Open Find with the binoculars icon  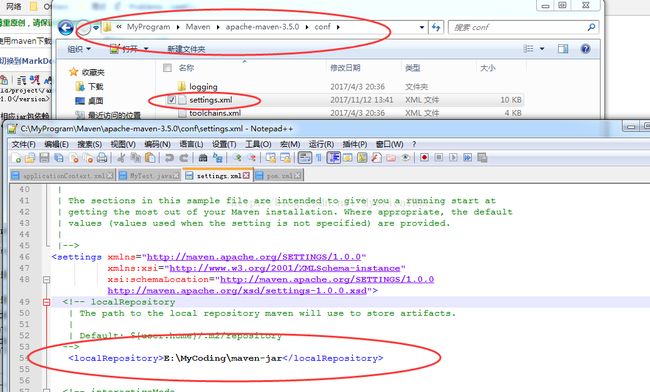click(x=203, y=158)
